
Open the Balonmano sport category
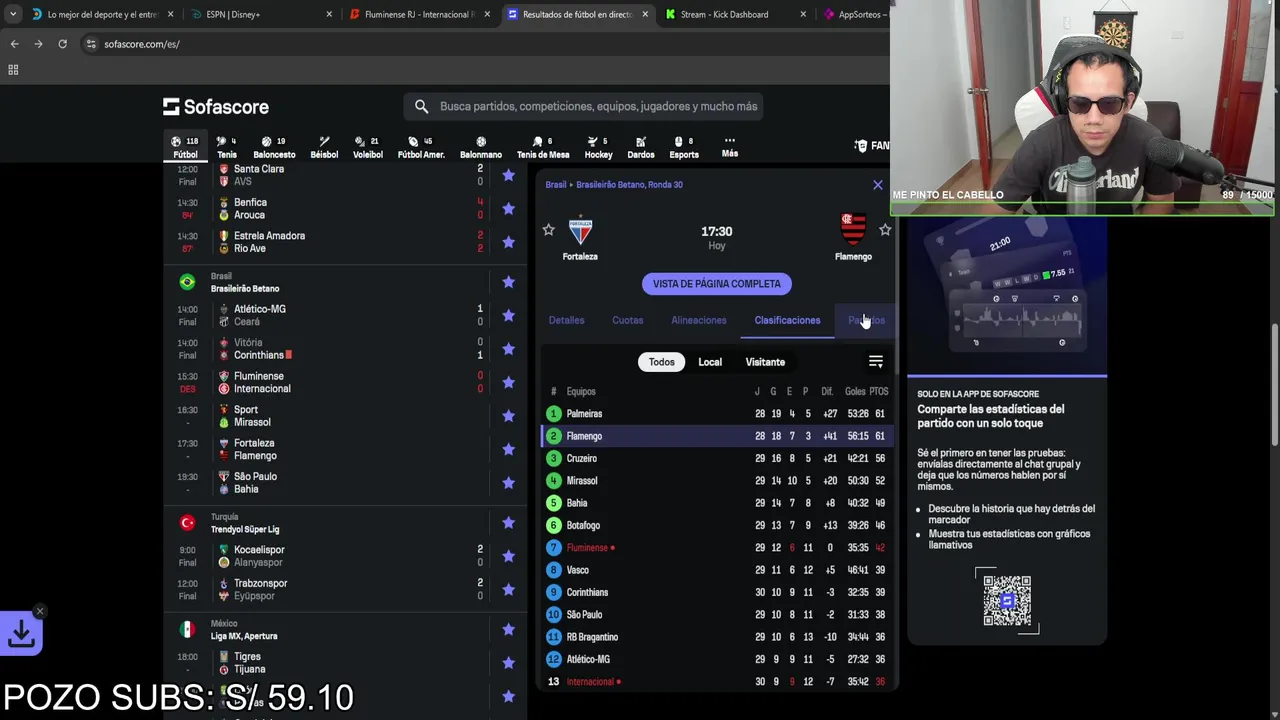click(x=481, y=147)
